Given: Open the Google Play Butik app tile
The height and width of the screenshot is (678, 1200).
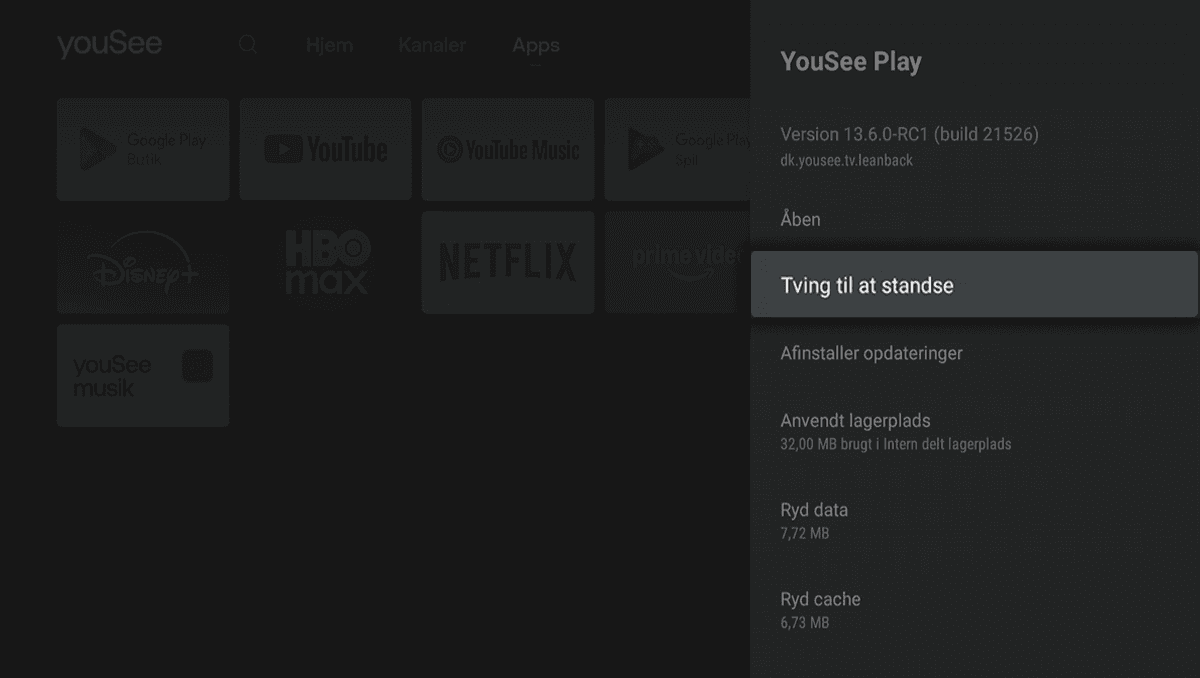Looking at the screenshot, I should click(143, 149).
